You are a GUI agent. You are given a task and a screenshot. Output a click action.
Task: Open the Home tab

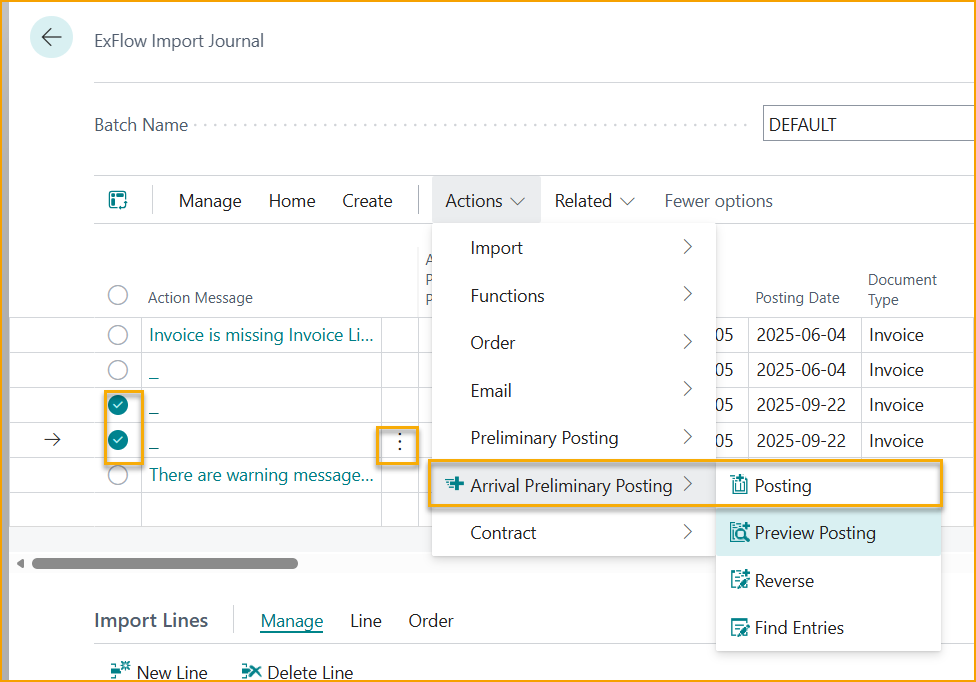(292, 200)
